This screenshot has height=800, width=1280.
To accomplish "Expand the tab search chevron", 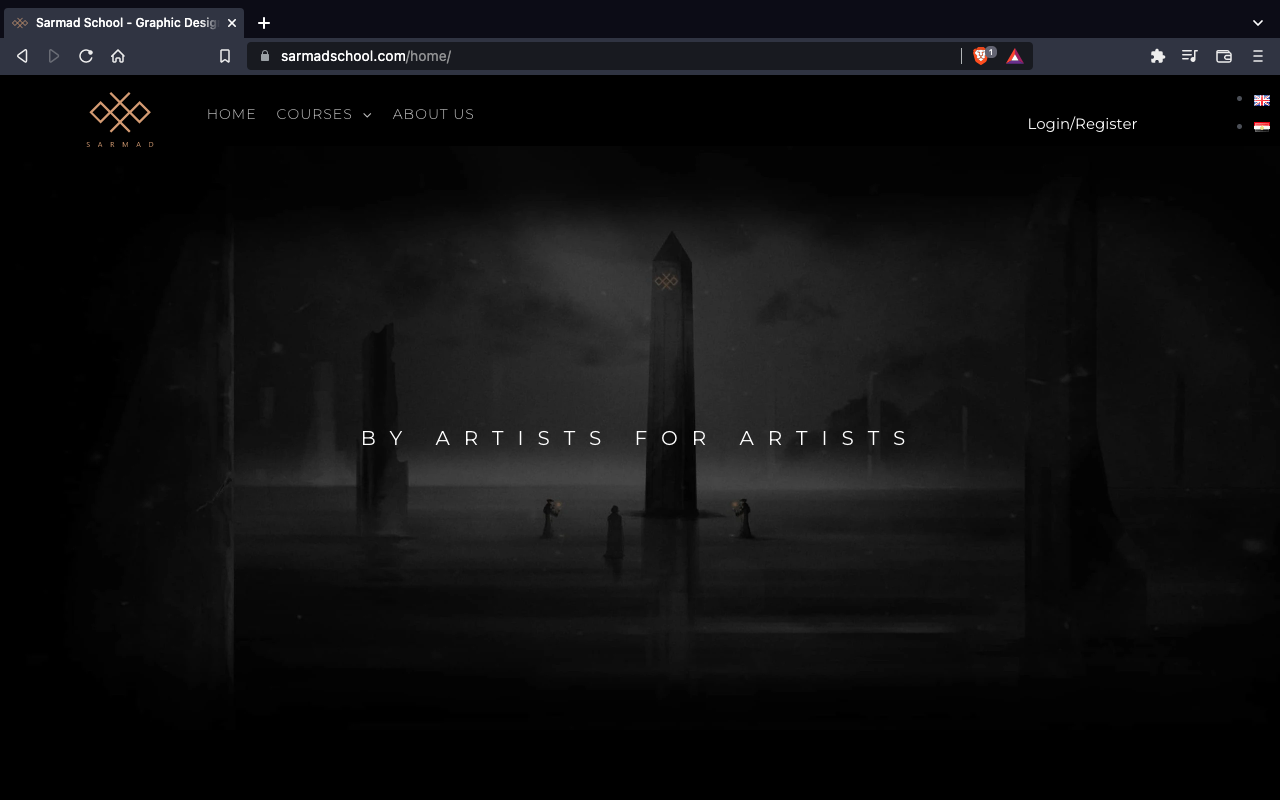I will coord(1258,22).
